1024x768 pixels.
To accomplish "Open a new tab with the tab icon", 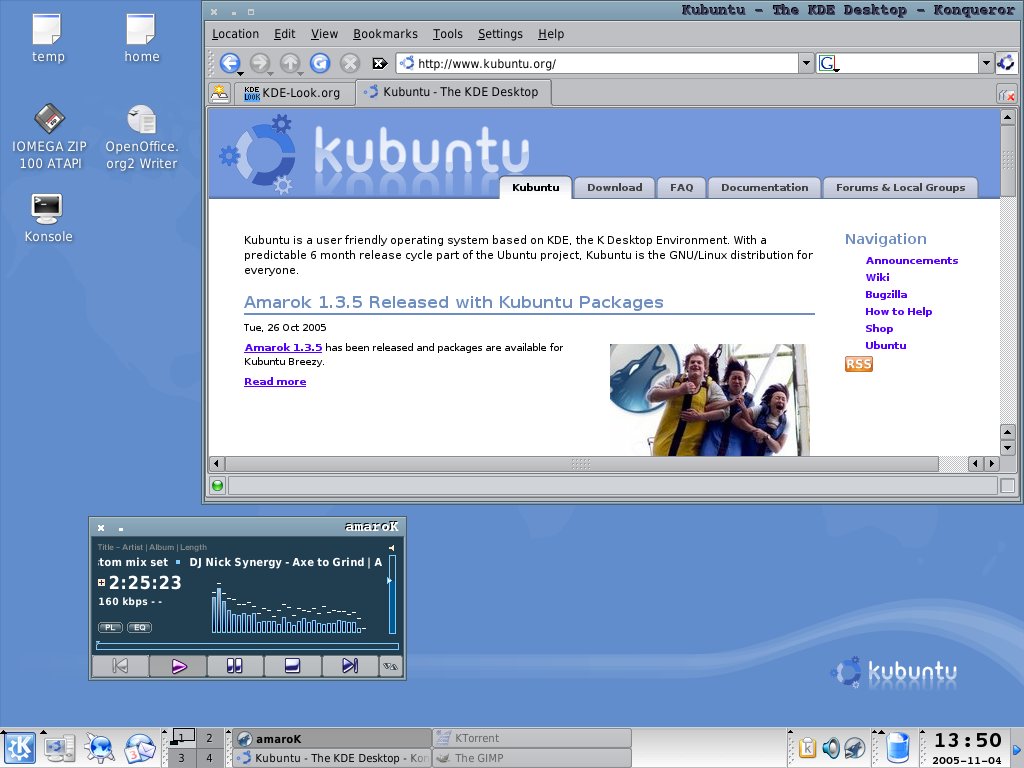I will click(x=219, y=93).
